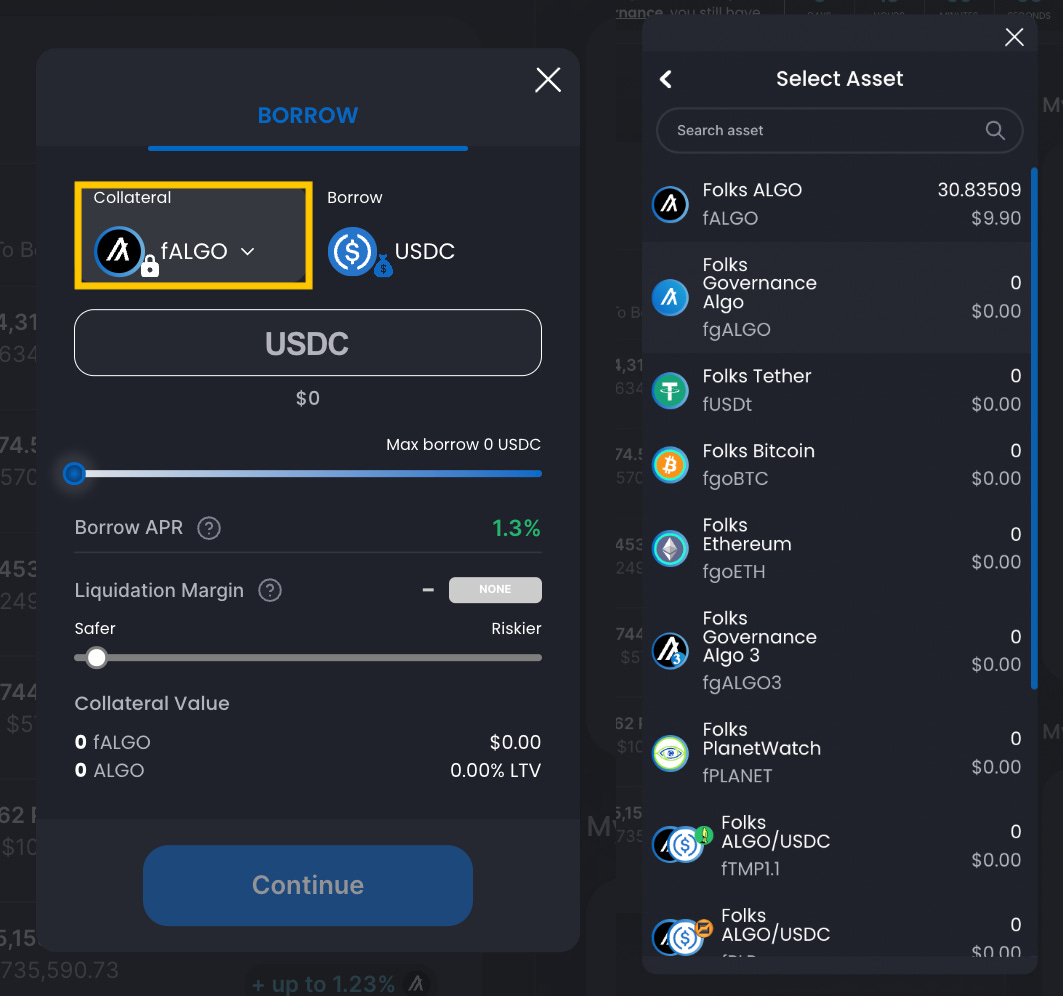Click the USDC borrow token icon
1063x996 pixels.
(352, 252)
